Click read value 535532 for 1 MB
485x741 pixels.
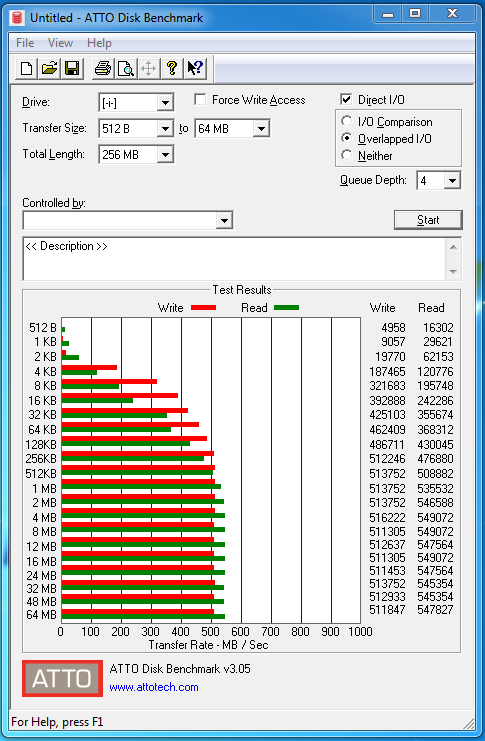click(x=435, y=488)
